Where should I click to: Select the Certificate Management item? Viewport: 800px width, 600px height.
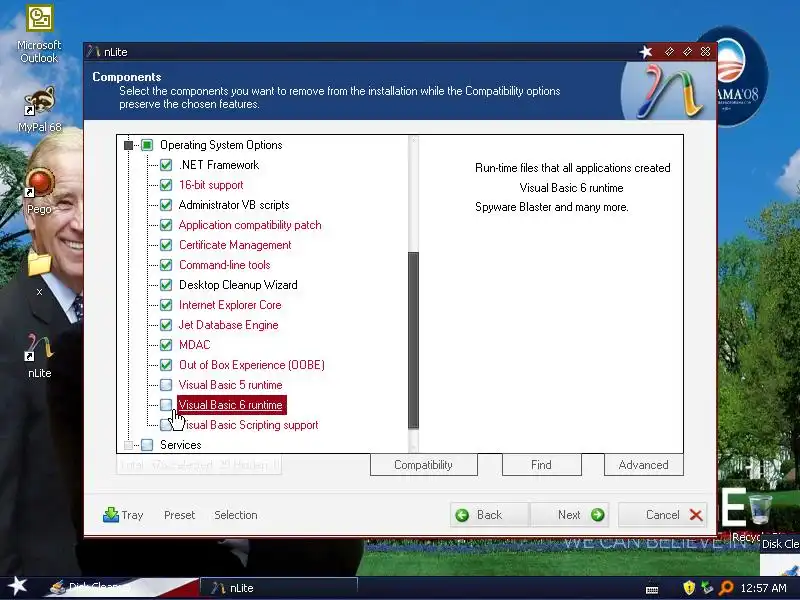(235, 245)
